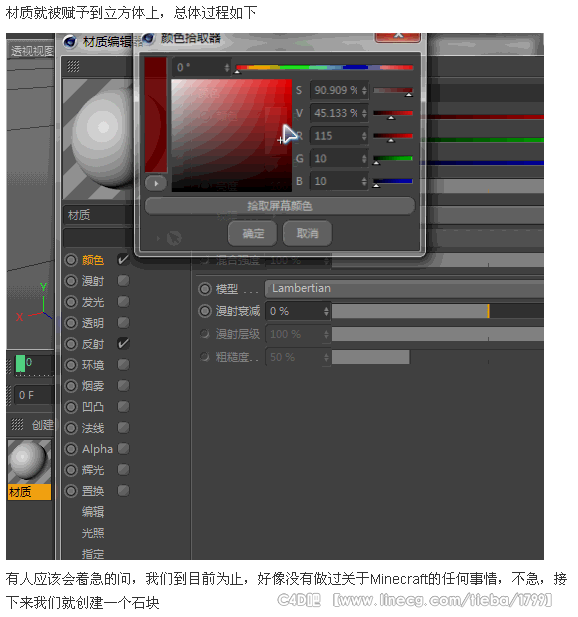Select the 颜色 channel radio icon
Viewport: 578px width, 617px height.
[x=71, y=260]
